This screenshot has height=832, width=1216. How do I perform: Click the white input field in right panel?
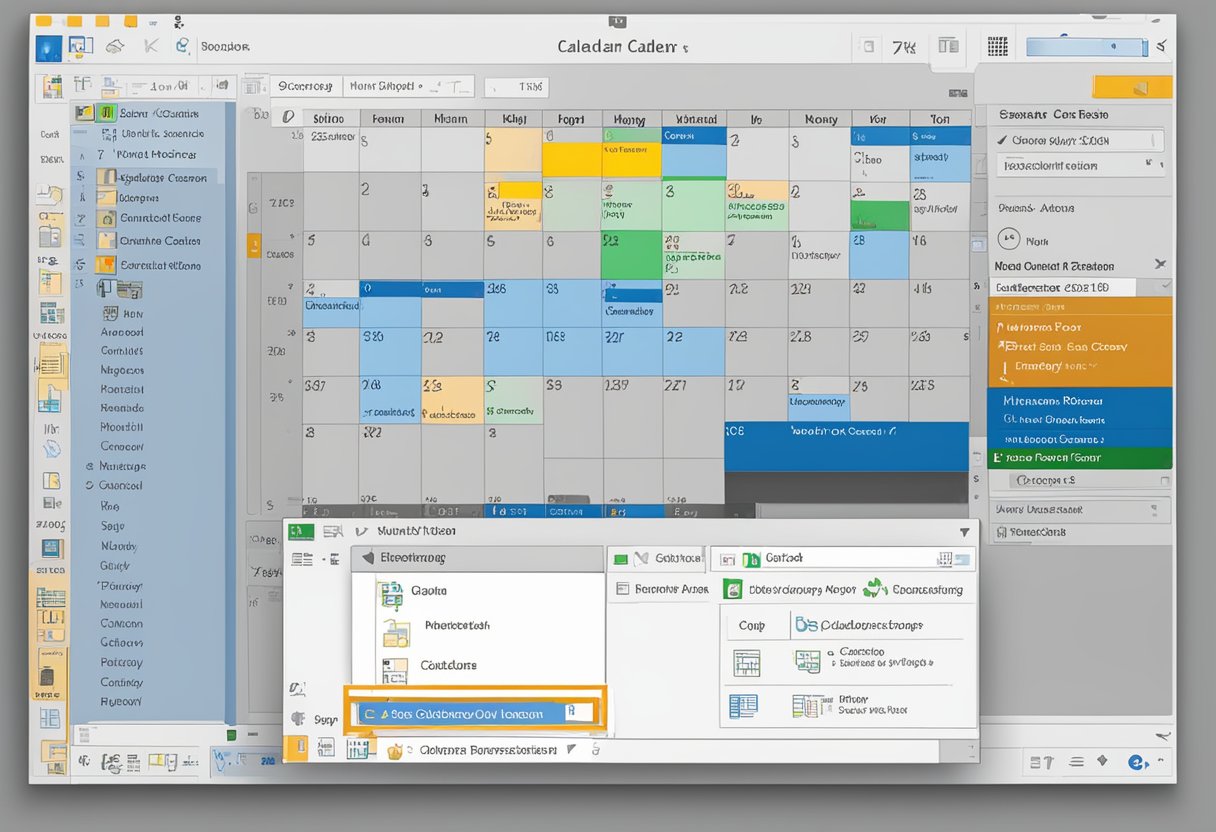pos(1065,287)
